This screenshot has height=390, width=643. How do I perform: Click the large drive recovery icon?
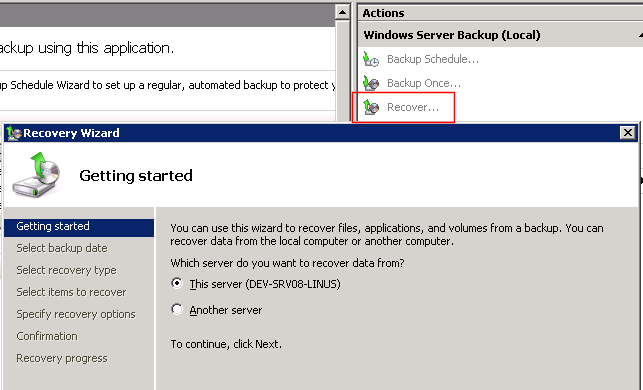(x=37, y=175)
